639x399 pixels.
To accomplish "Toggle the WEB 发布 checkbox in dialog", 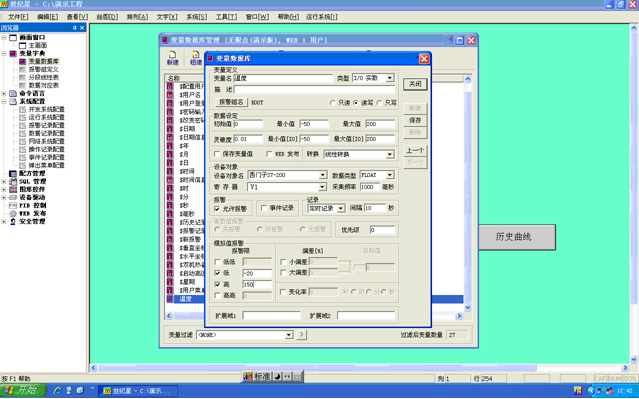I will [269, 154].
